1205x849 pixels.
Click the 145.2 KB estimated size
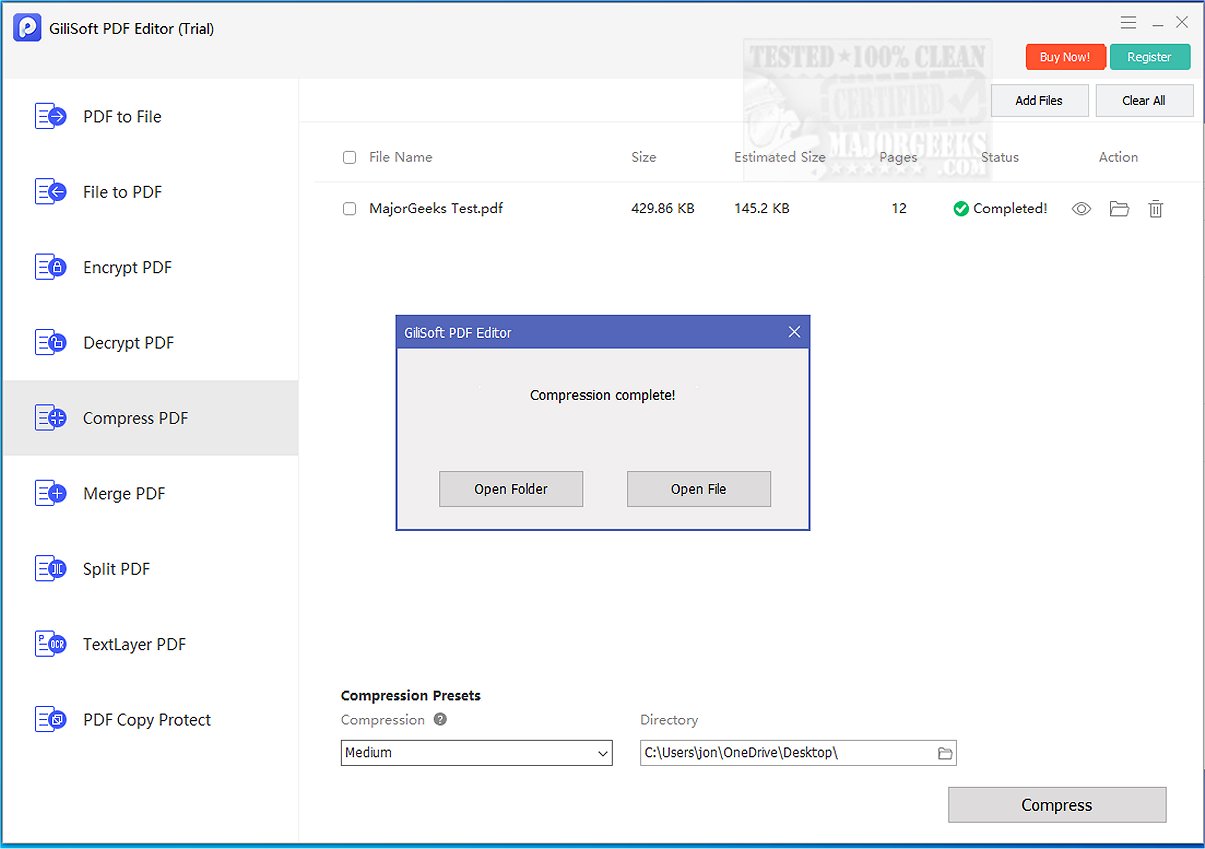pyautogui.click(x=762, y=209)
